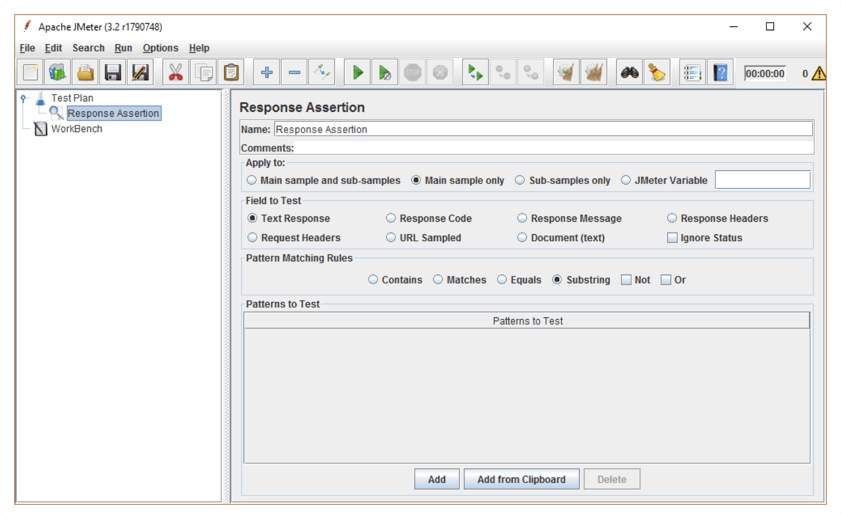Click the Remote shutdown all icon

pyautogui.click(x=530, y=72)
